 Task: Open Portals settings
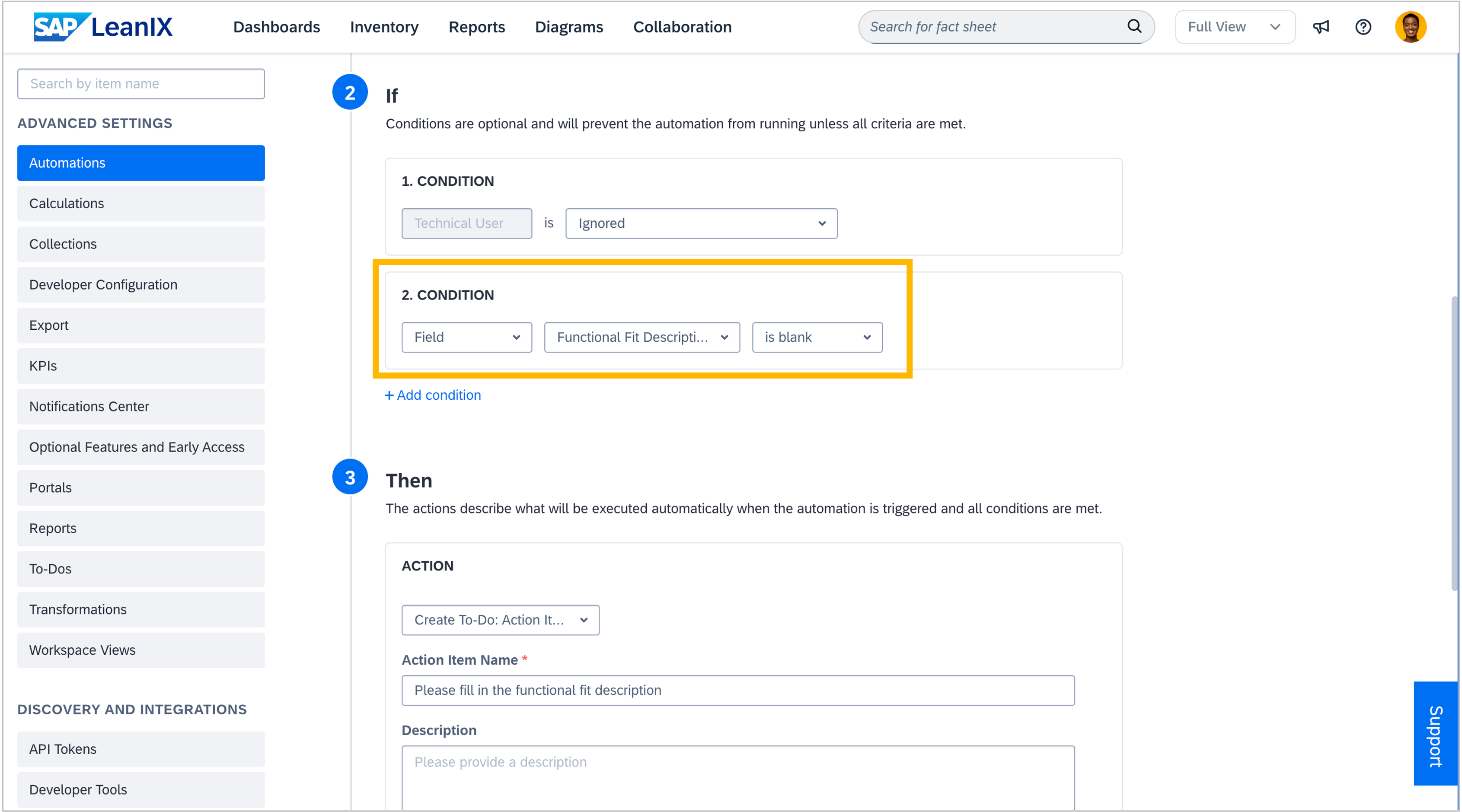[x=141, y=487]
